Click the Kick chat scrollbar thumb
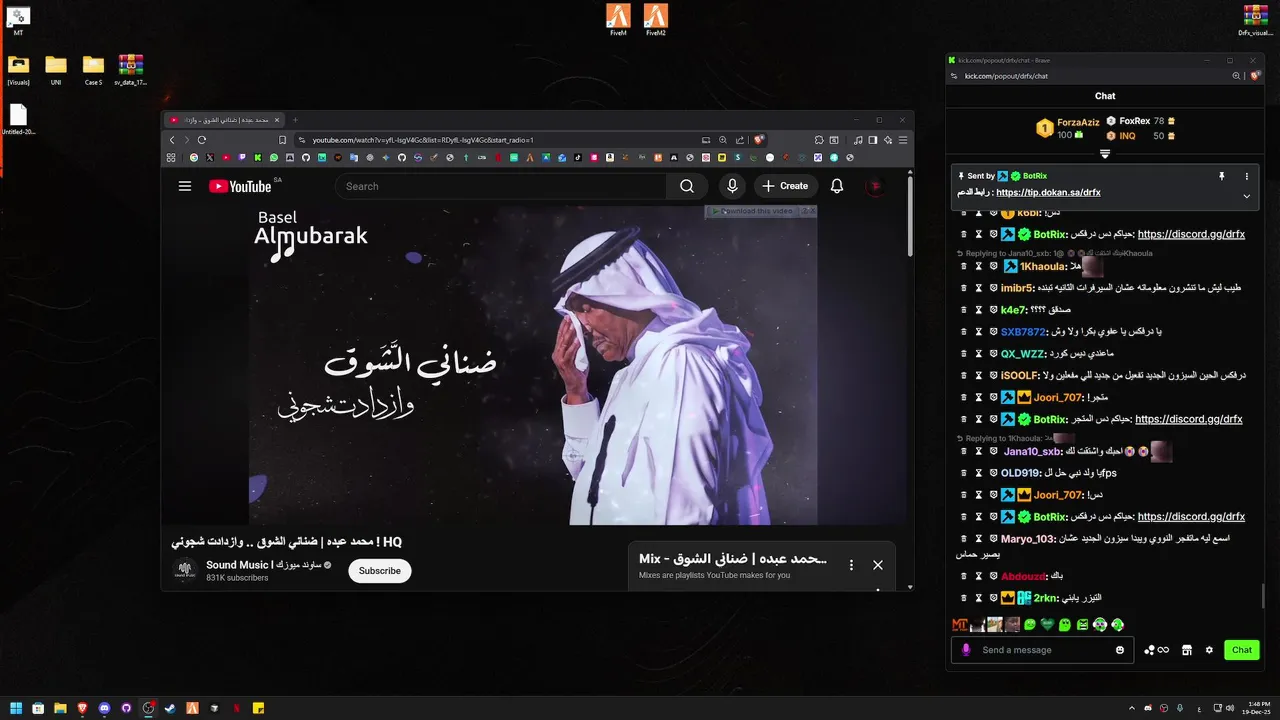Viewport: 1280px width, 720px height. (x=1262, y=597)
